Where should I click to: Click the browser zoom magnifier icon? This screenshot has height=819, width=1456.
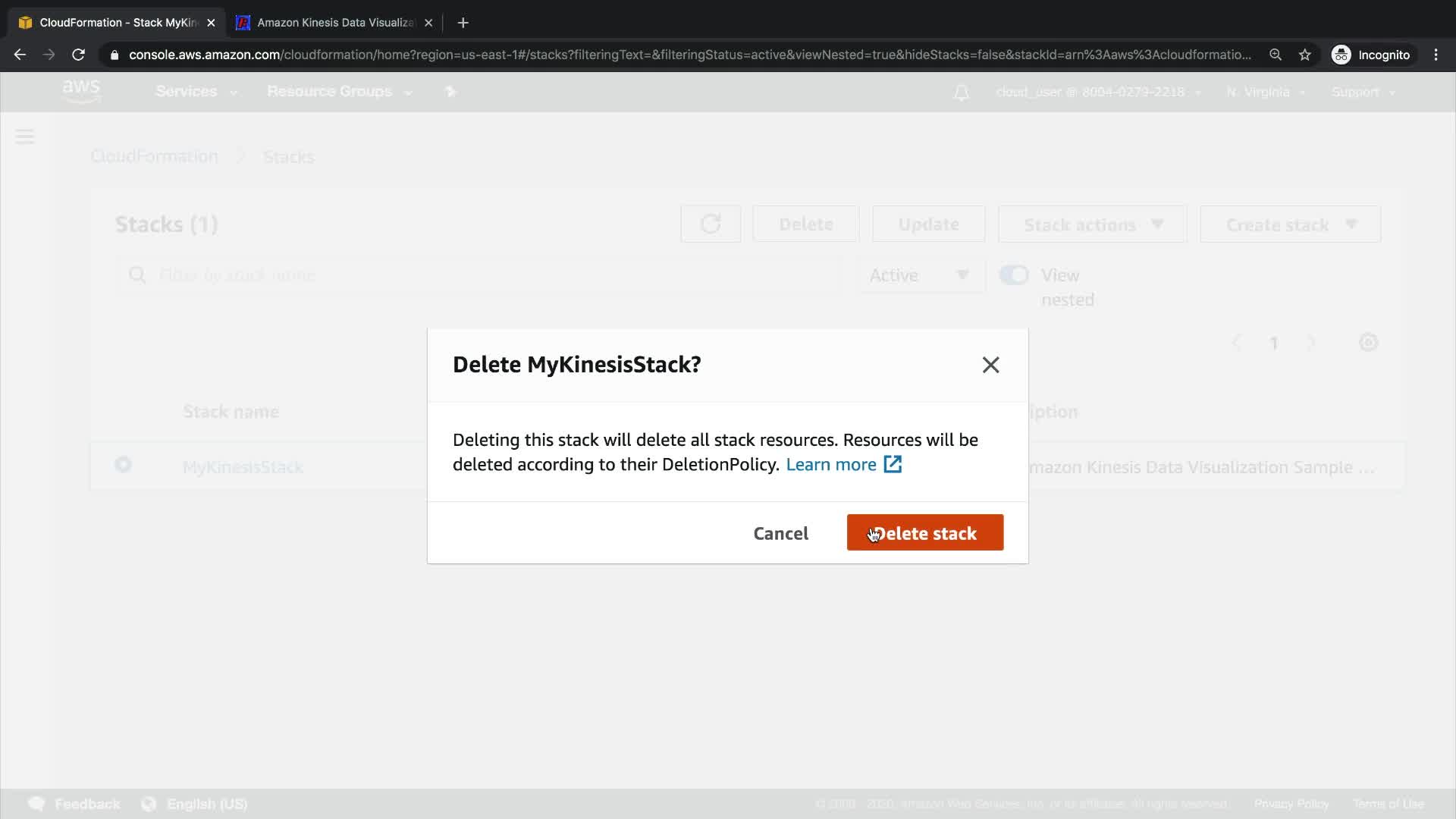pos(1276,55)
